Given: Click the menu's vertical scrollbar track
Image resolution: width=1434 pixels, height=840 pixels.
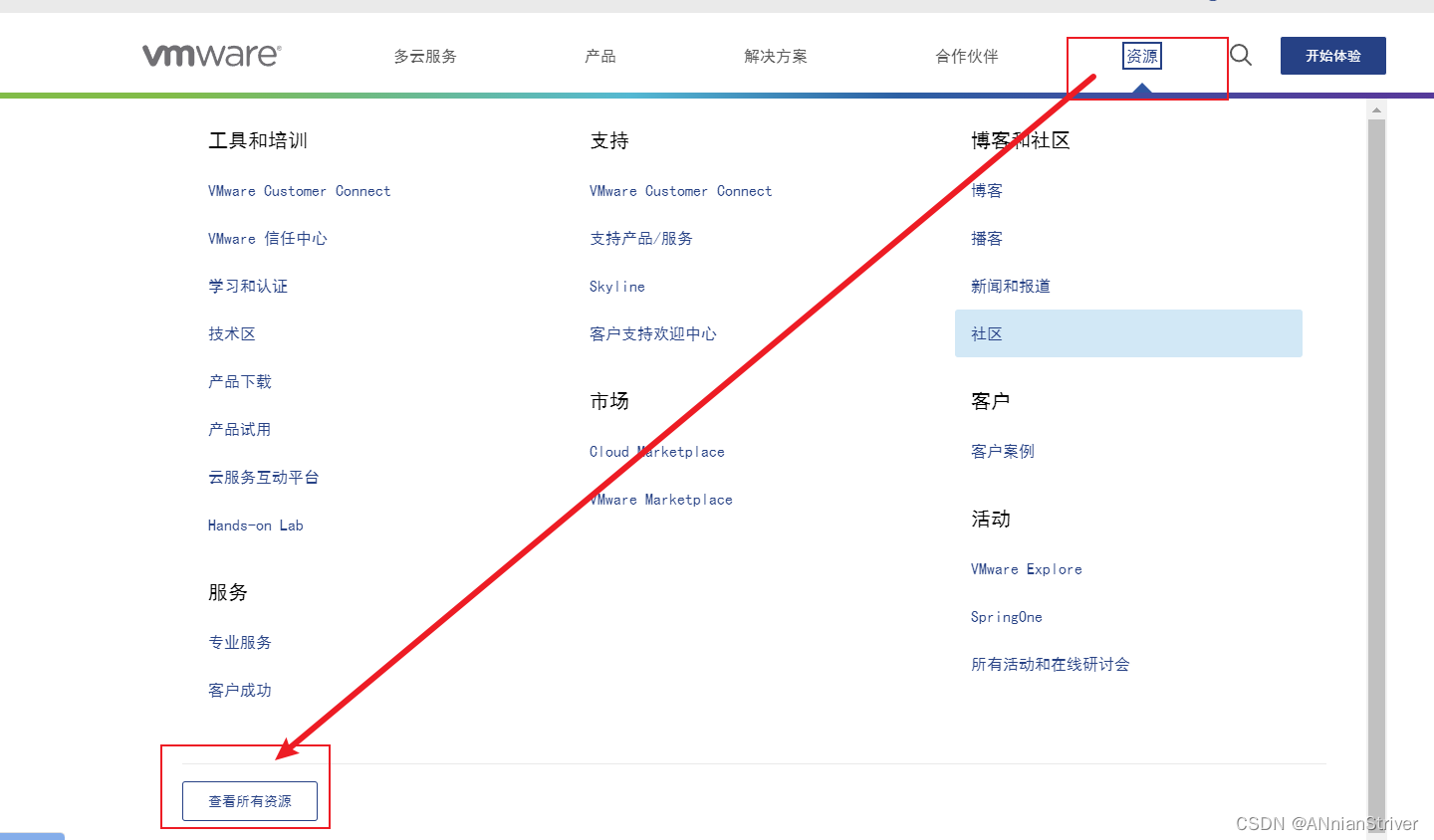Looking at the screenshot, I should point(1376,478).
